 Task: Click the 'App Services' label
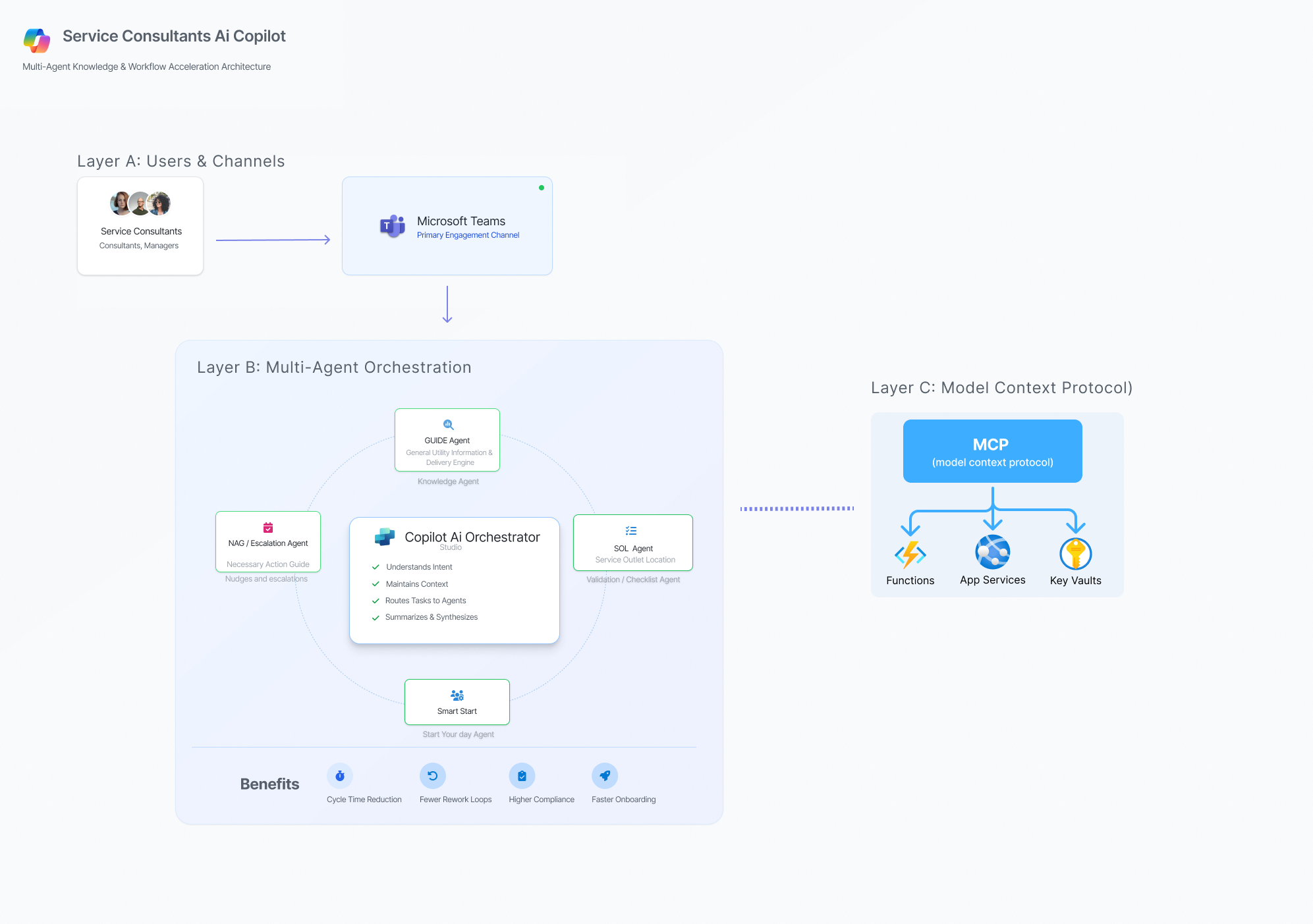(x=993, y=580)
